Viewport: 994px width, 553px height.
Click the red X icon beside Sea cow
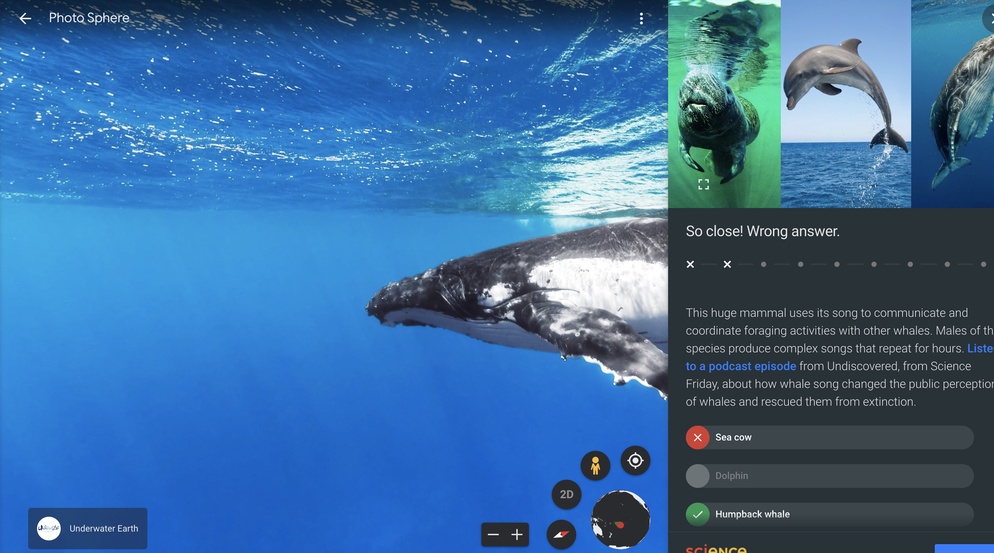697,438
